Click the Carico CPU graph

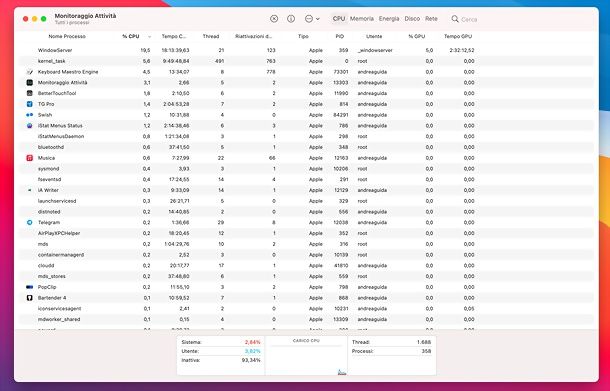[x=306, y=356]
